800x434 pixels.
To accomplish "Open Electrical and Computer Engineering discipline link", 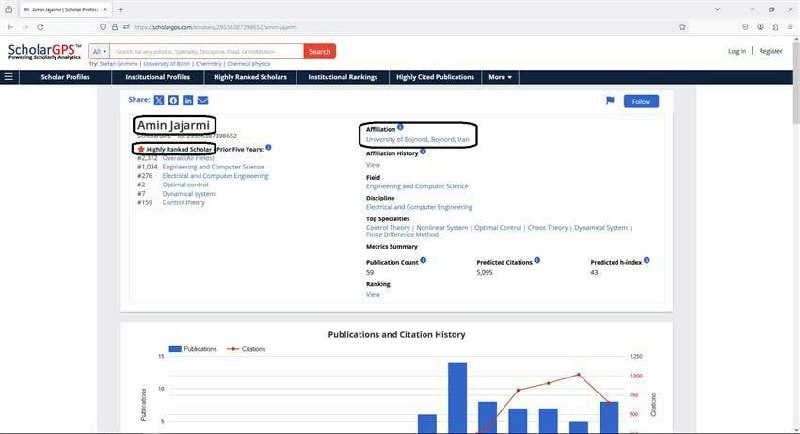I will pos(419,207).
